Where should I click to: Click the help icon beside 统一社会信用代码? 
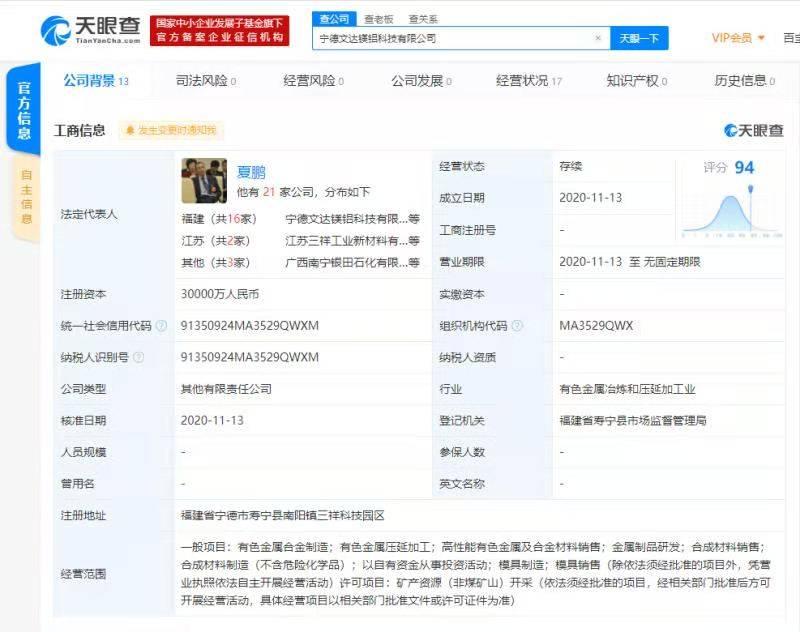tap(161, 325)
